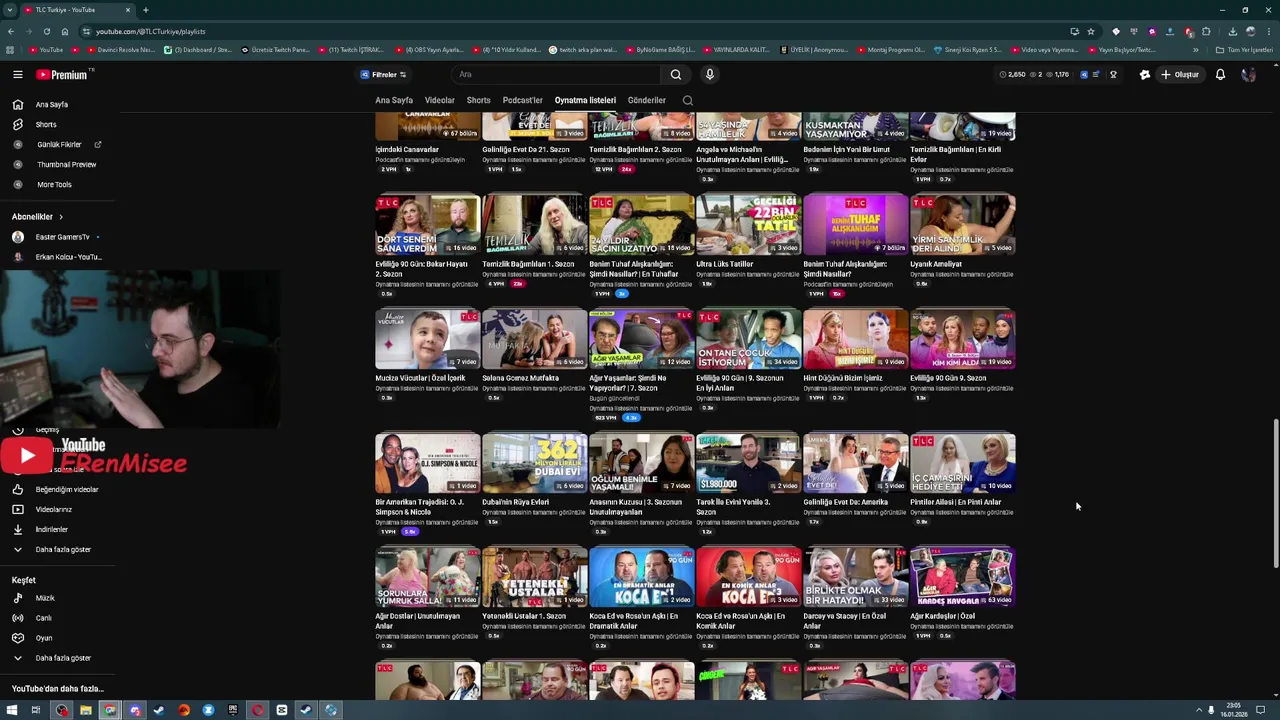
Task: Open Oyun gaming section
Action: (44, 638)
